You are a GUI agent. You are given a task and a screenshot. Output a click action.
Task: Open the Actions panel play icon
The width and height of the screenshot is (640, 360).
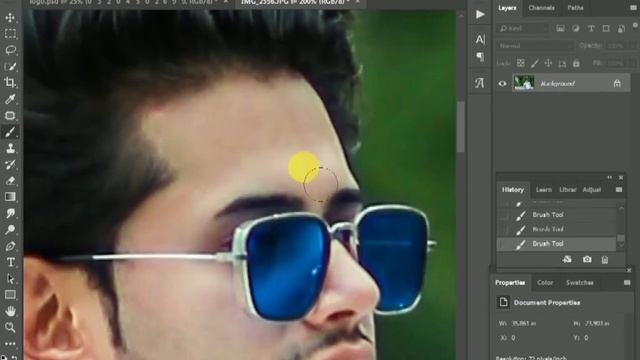click(x=480, y=15)
